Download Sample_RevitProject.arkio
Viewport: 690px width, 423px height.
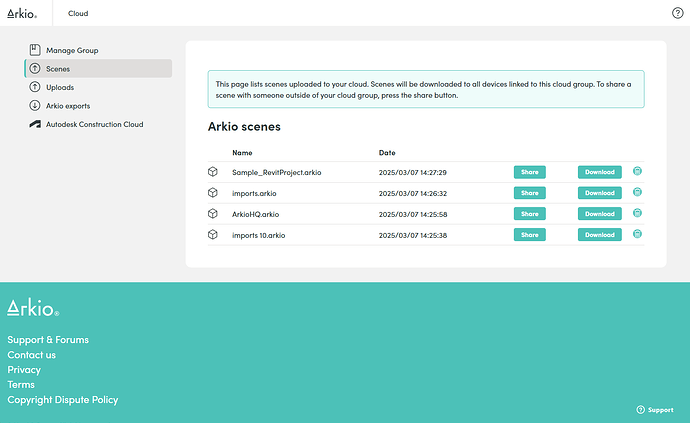click(x=600, y=172)
